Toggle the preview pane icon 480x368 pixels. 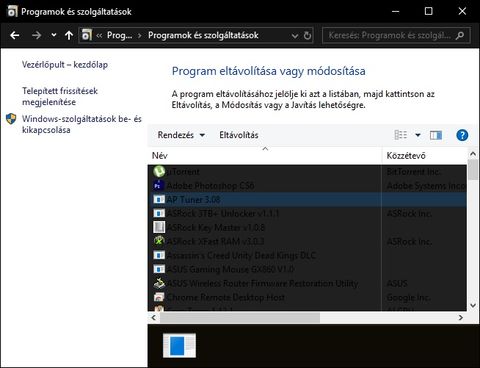tap(436, 135)
